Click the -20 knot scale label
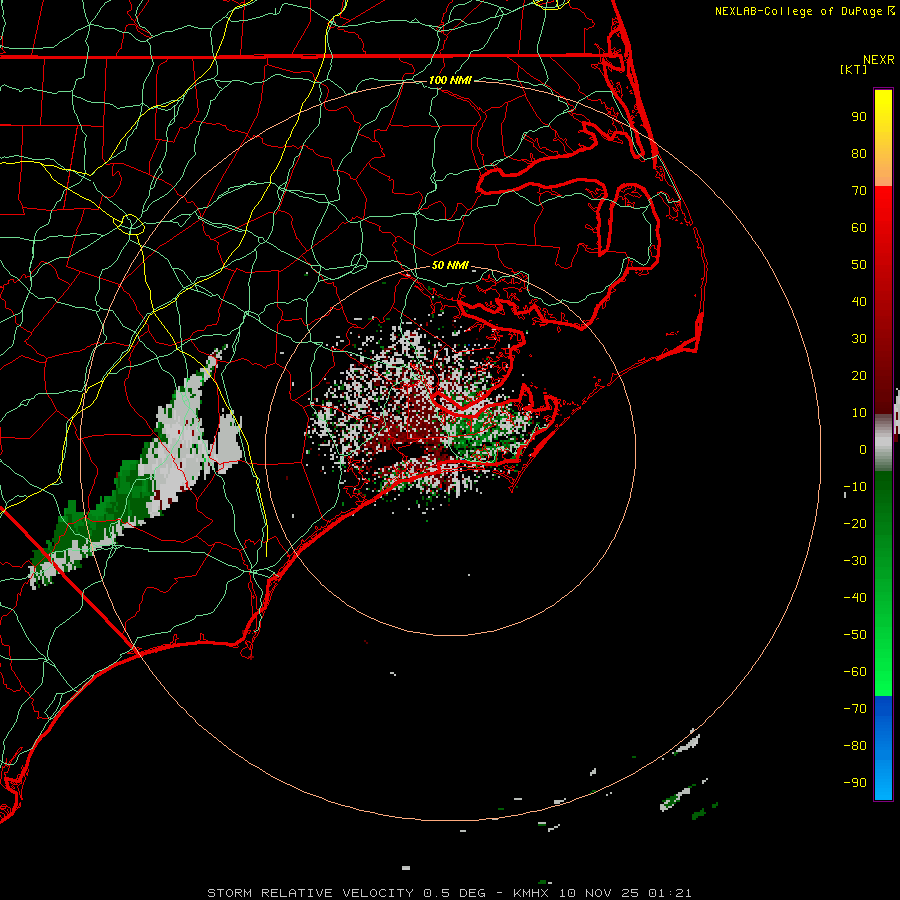This screenshot has width=900, height=900. [x=855, y=524]
